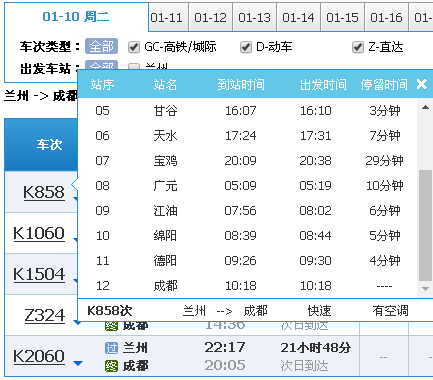Image resolution: width=433 pixels, height=380 pixels.
Task: Select station 成都 in stop list row 12
Action: (165, 286)
